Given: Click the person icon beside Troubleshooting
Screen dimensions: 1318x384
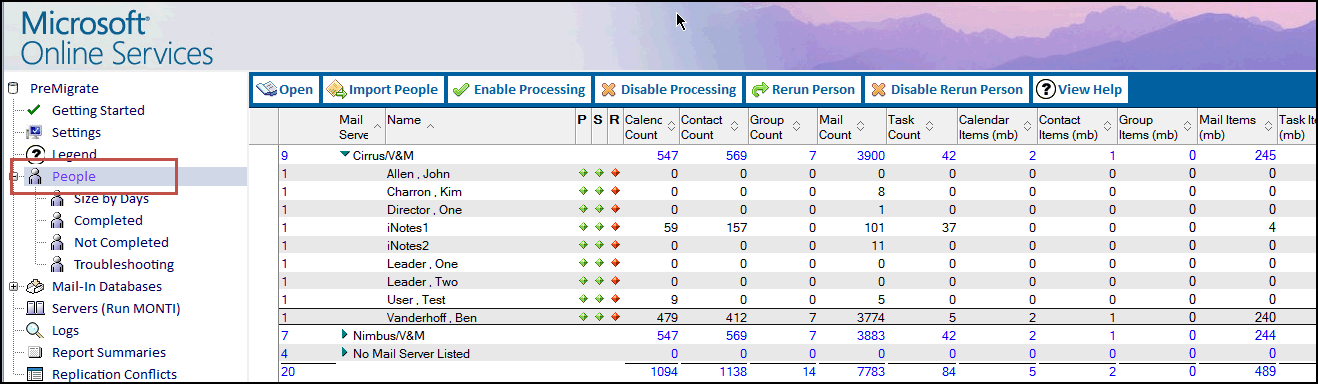Looking at the screenshot, I should [57, 264].
